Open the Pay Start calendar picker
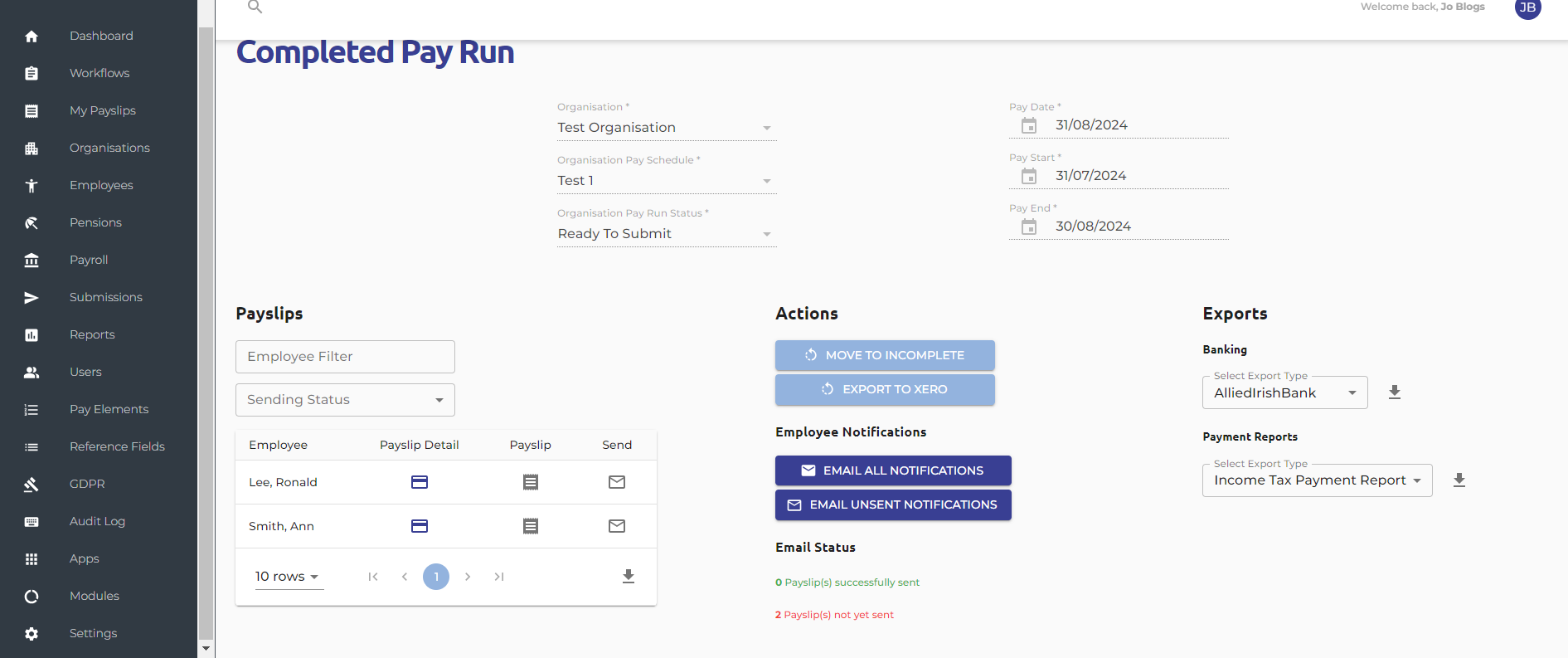The image size is (1568, 658). (x=1029, y=176)
